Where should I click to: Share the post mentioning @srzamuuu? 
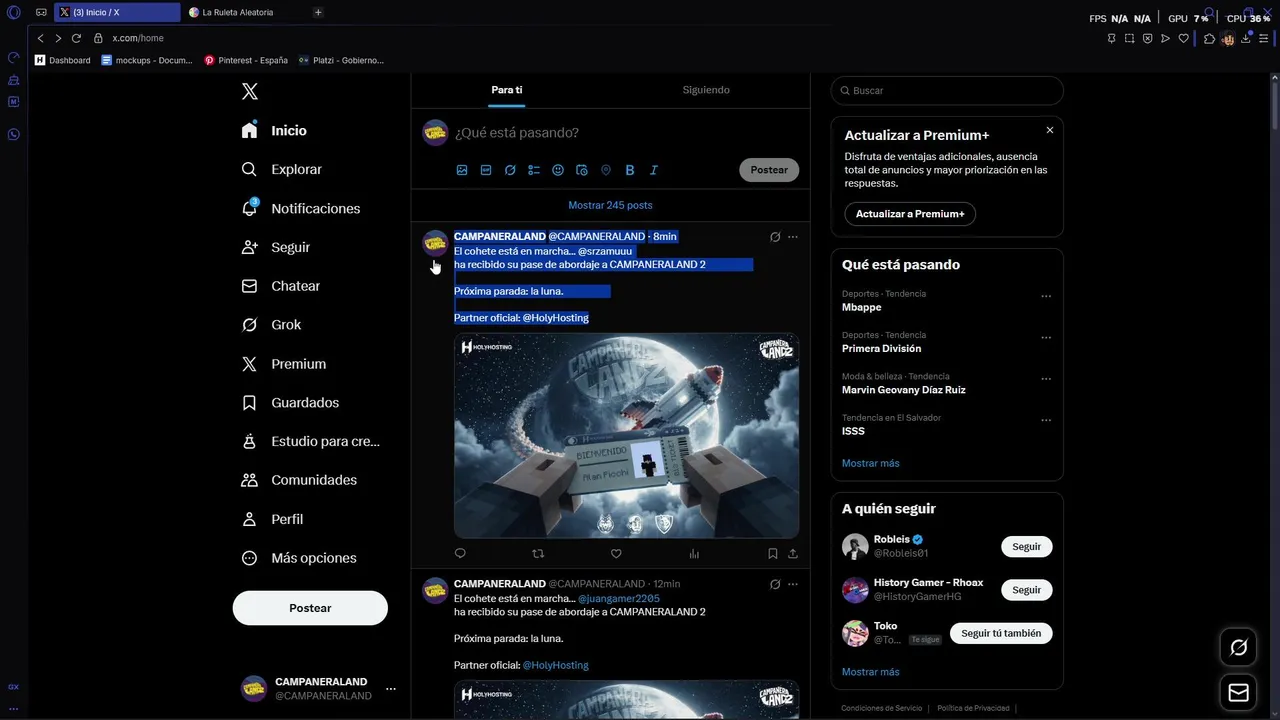click(793, 553)
